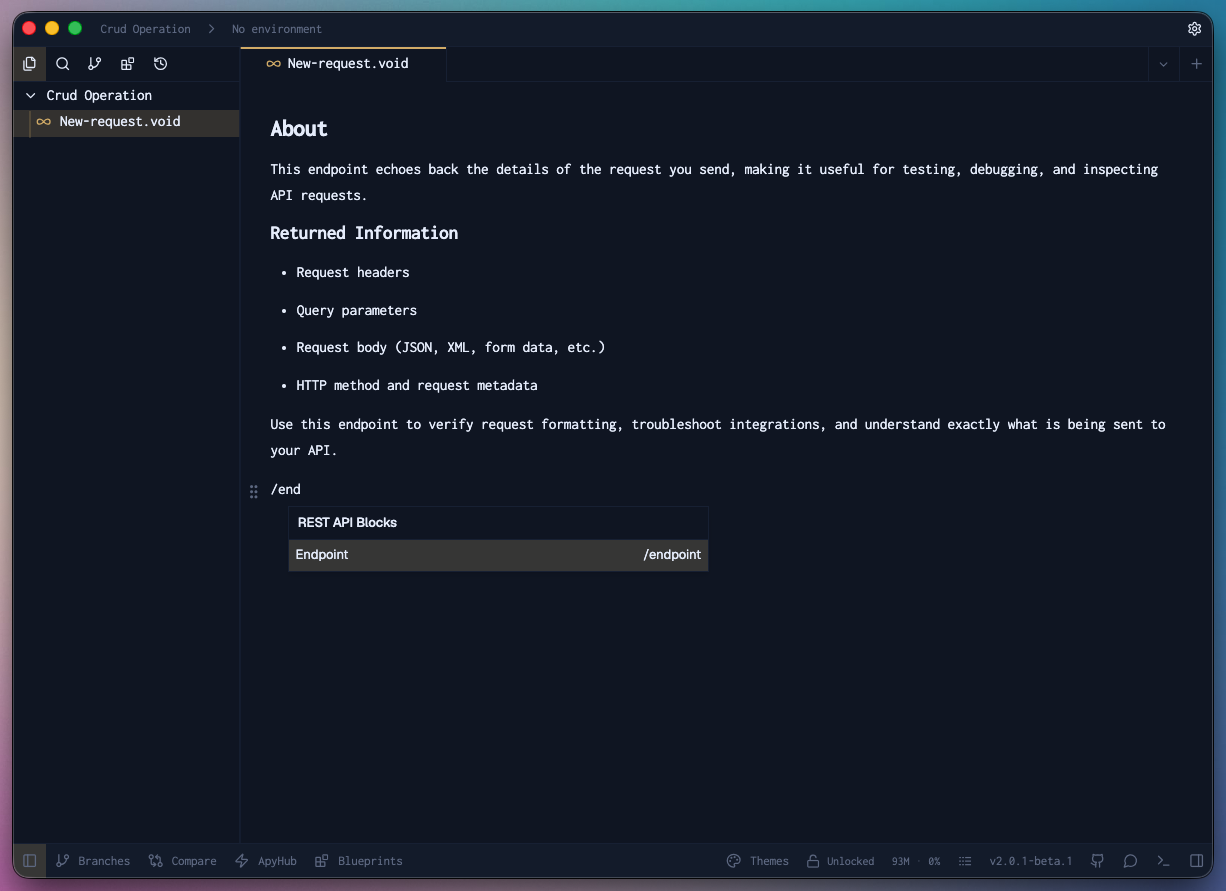This screenshot has width=1226, height=891.
Task: Open ApyHub in the status bar
Action: click(266, 861)
